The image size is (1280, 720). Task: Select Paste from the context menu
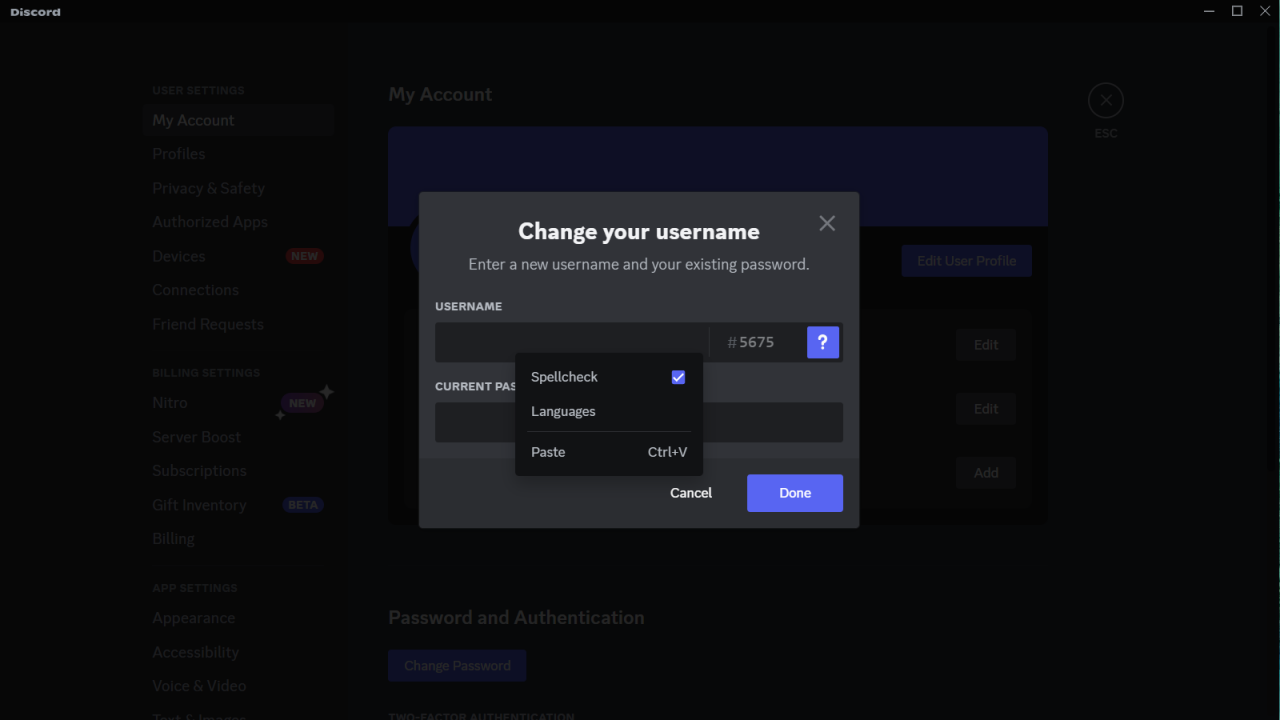point(548,452)
